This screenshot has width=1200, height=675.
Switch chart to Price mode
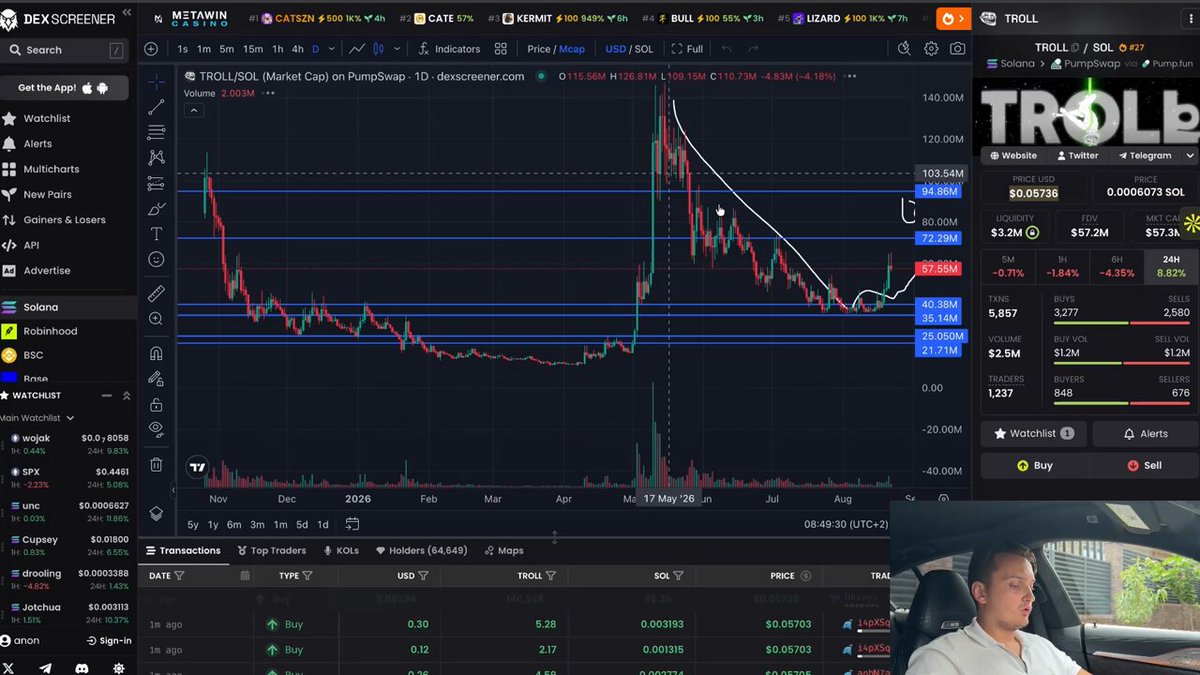tap(539, 49)
